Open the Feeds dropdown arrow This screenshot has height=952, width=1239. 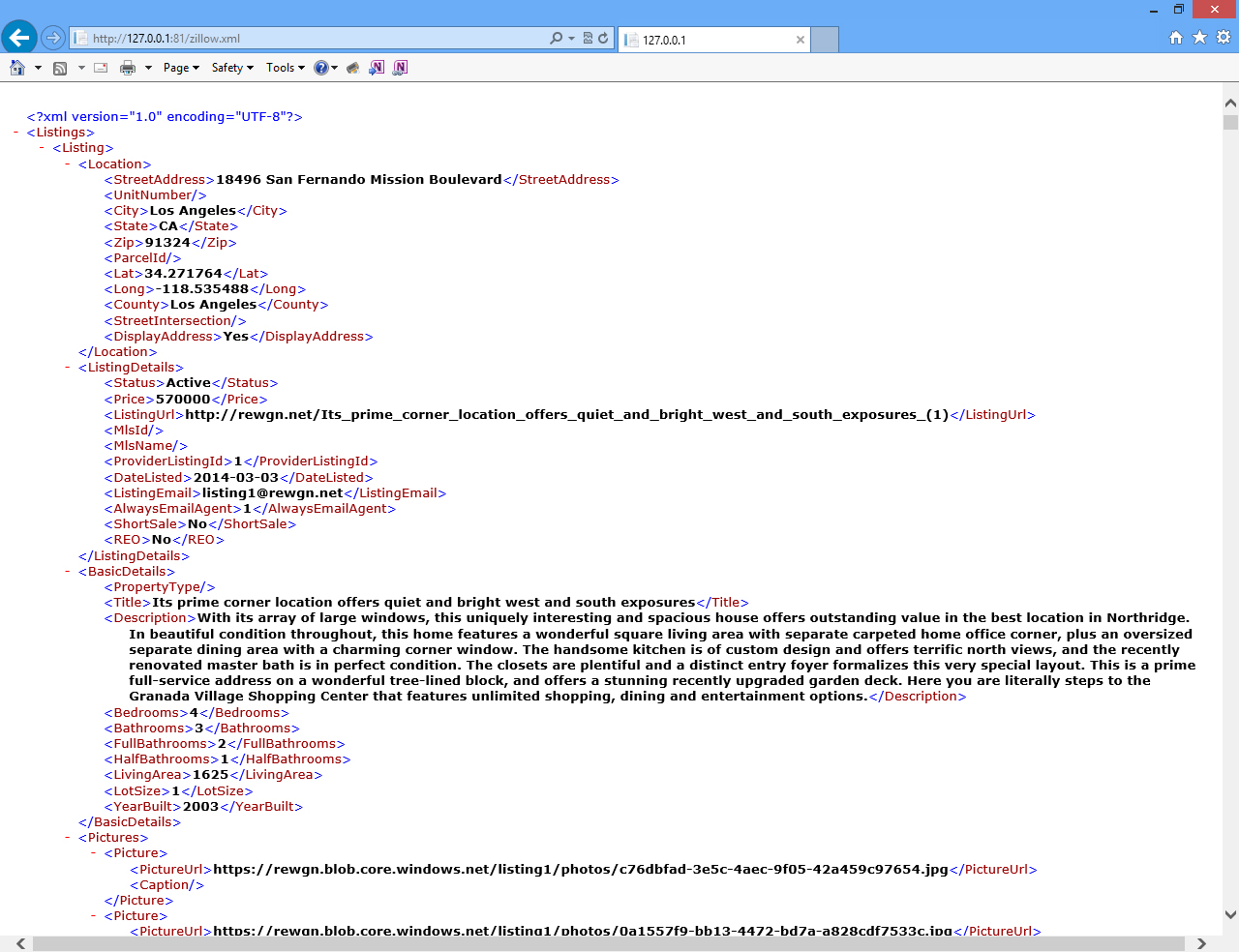[x=81, y=68]
